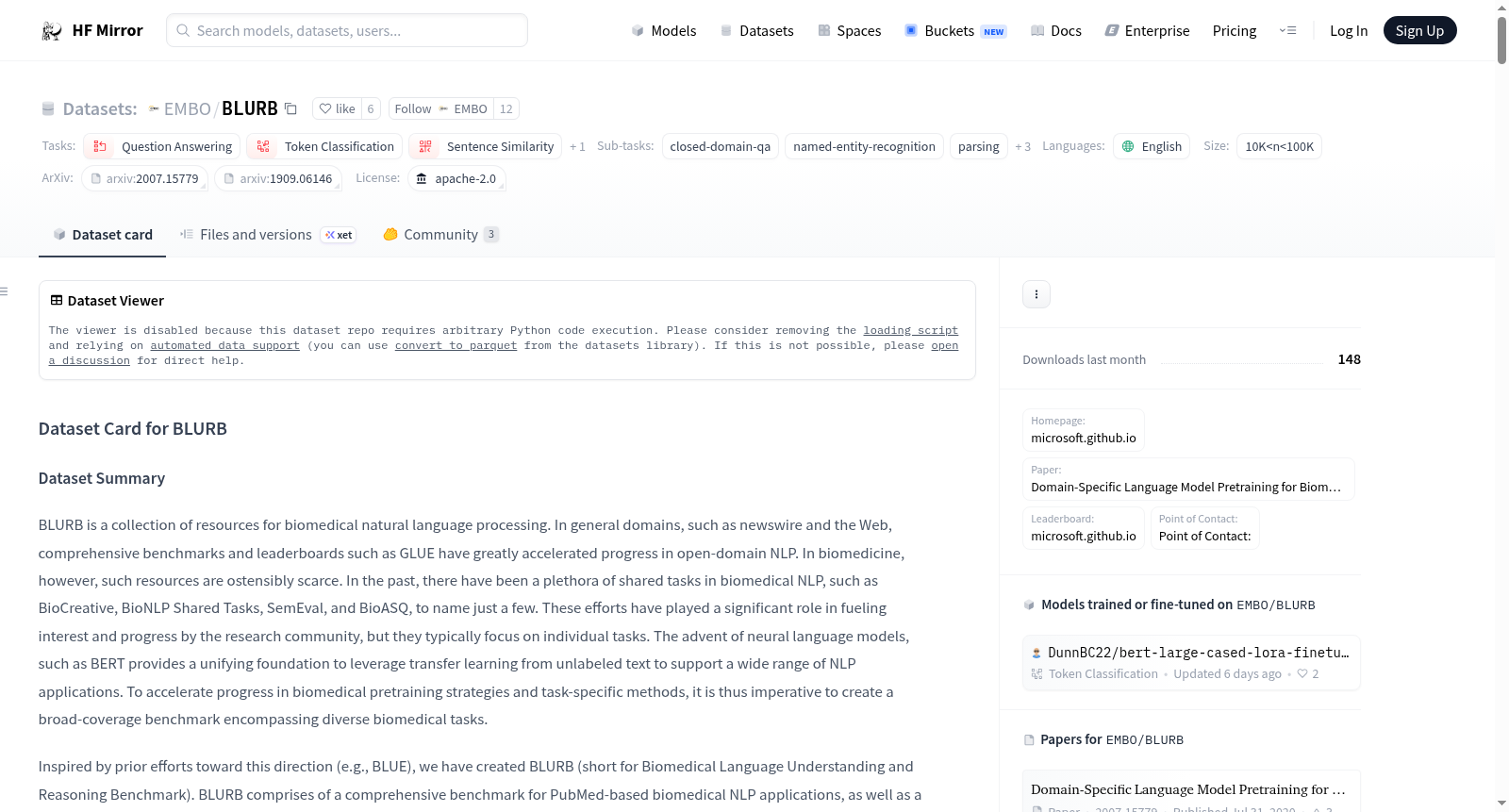1509x812 pixels.
Task: Select the closed-domain-qa sub-task tag
Action: tap(721, 146)
